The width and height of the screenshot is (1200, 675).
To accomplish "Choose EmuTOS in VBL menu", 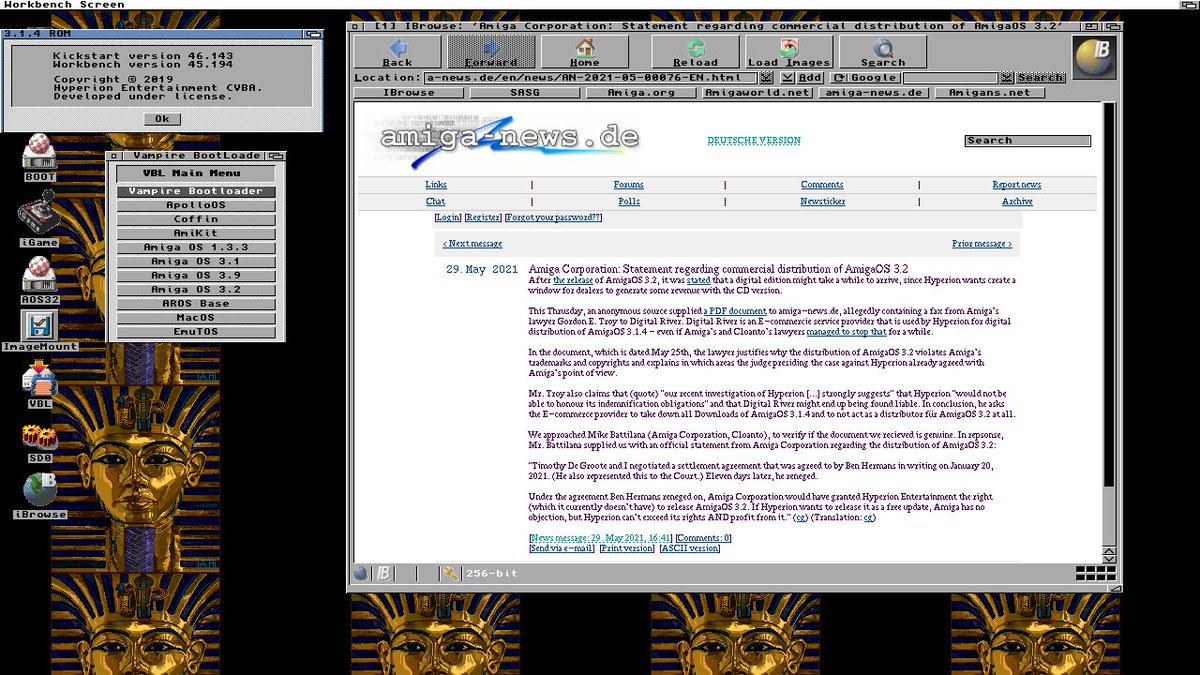I will (x=196, y=331).
